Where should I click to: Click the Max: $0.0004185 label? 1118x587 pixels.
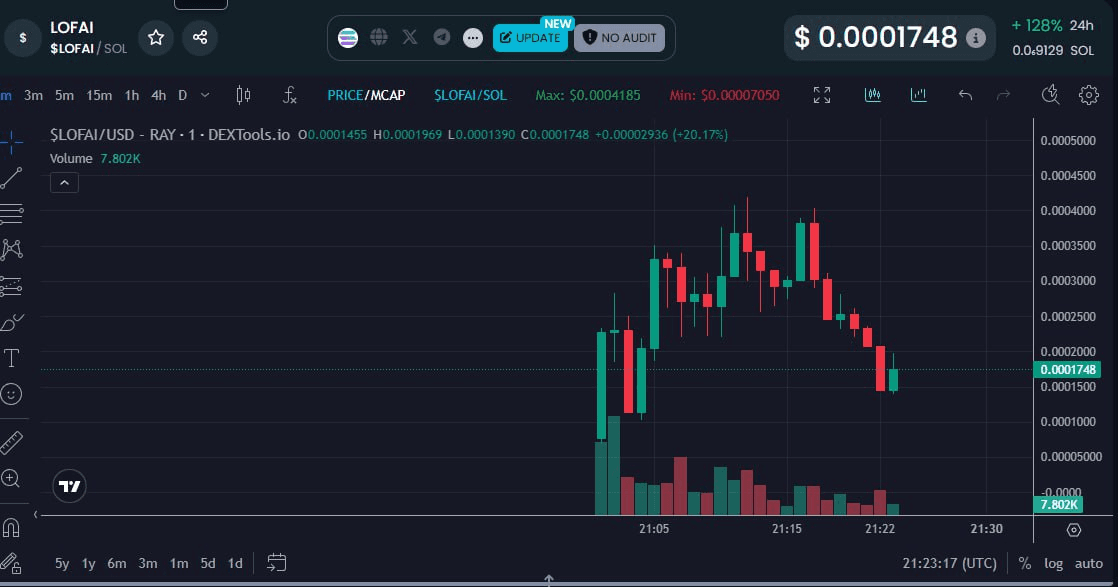click(588, 95)
